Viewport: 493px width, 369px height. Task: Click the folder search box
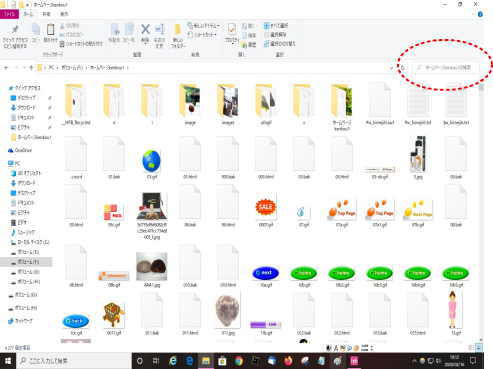coord(446,68)
